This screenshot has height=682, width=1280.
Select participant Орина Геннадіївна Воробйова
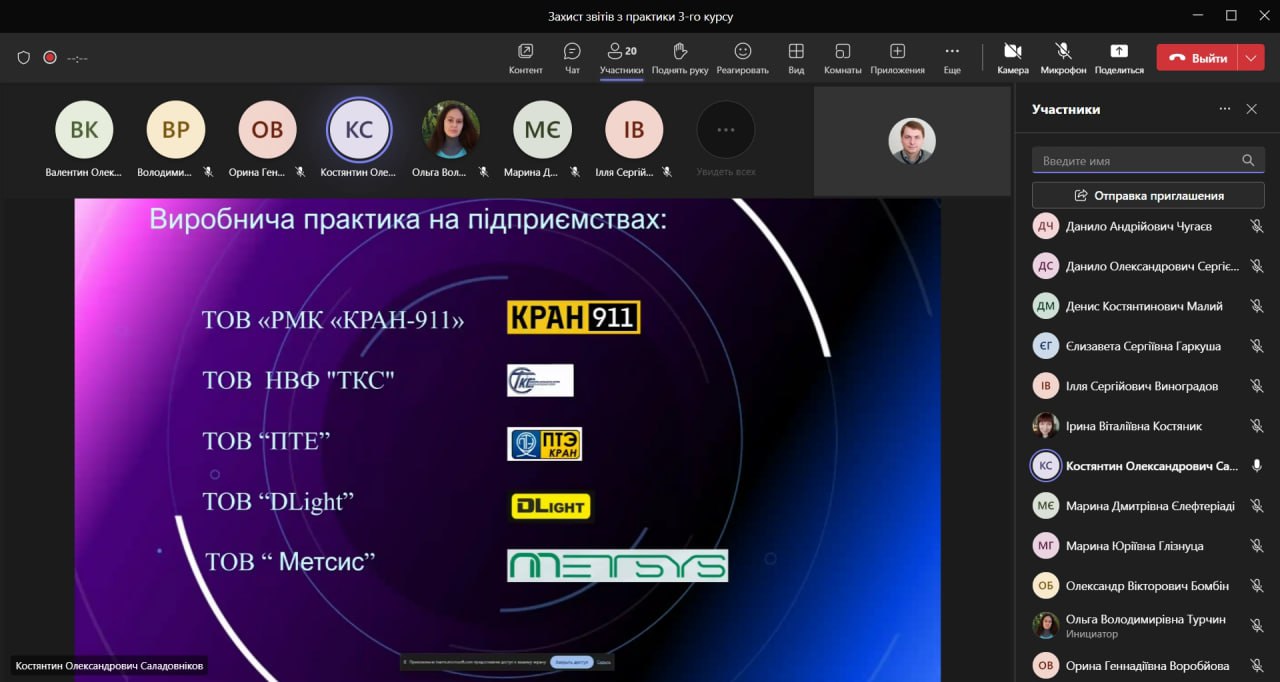point(1148,665)
